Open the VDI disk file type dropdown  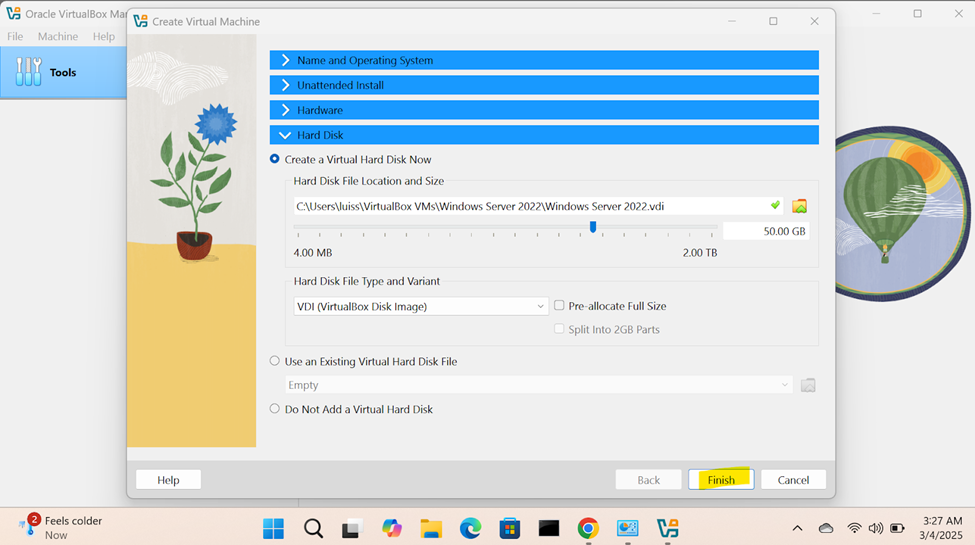[421, 306]
